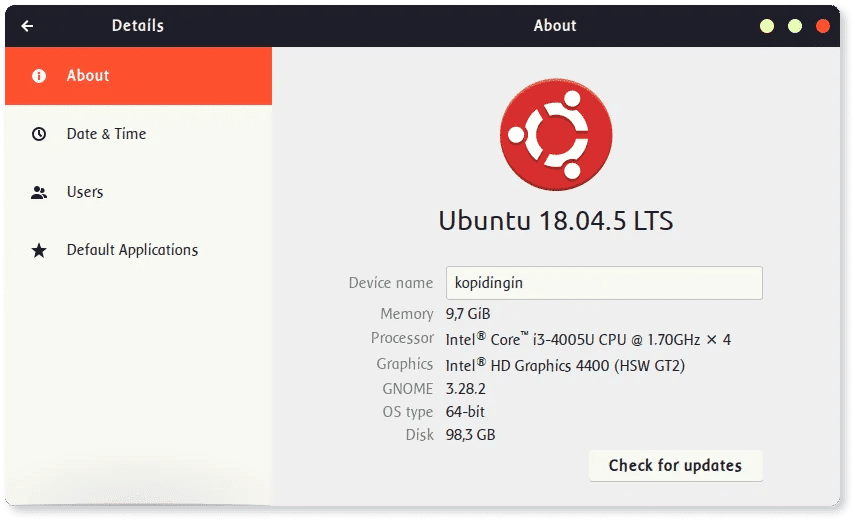Click the Device name text field
Screen dimensions: 855x521
click(x=604, y=283)
